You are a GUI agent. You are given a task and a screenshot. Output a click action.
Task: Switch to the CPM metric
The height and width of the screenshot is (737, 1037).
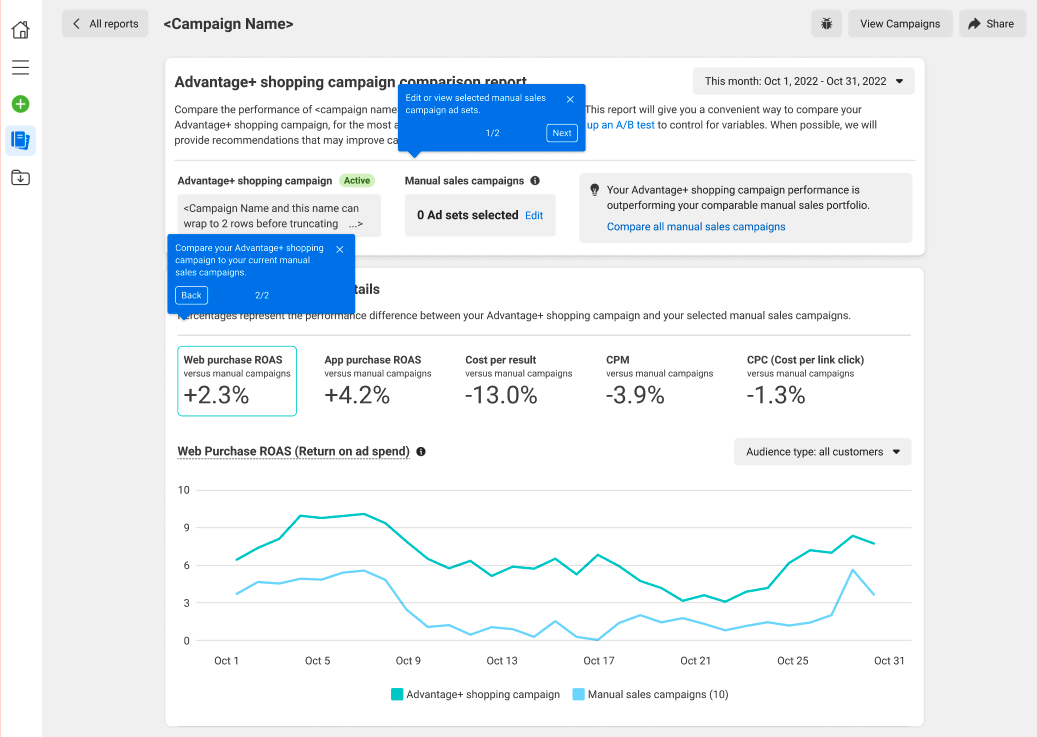[x=659, y=381]
